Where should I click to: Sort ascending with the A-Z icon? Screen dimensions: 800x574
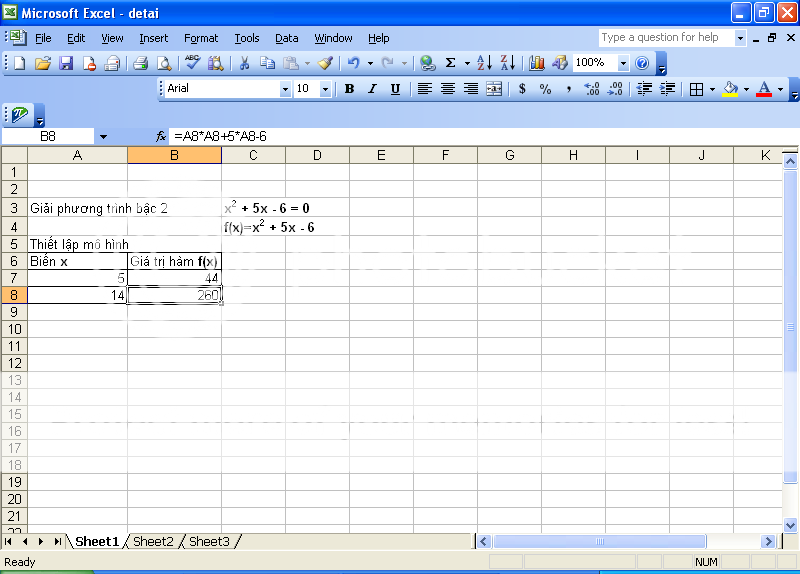click(484, 63)
